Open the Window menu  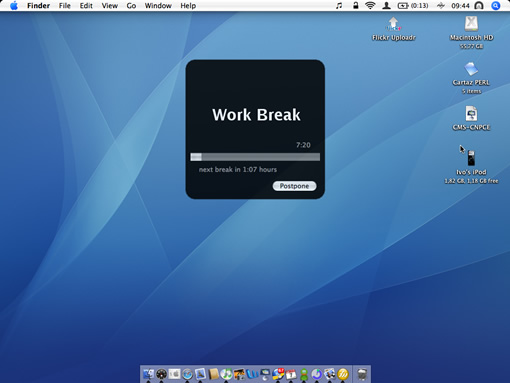(x=158, y=6)
